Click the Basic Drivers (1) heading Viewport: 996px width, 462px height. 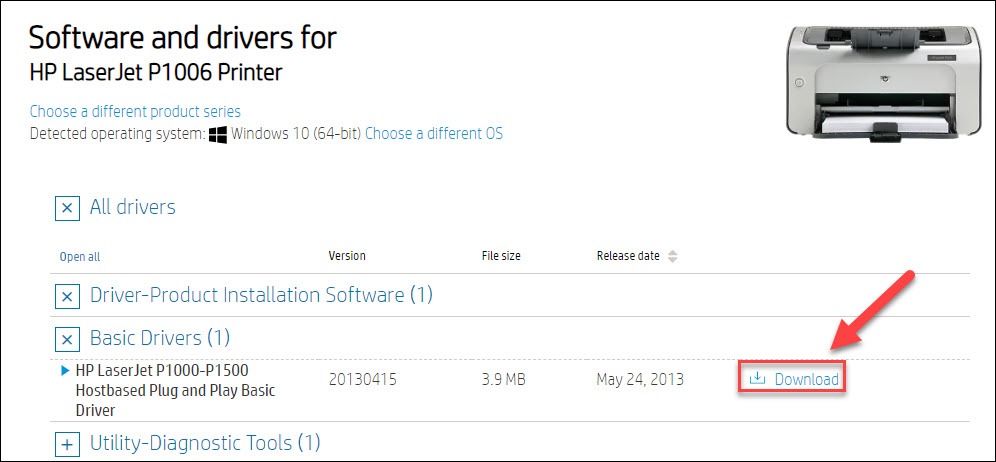point(160,337)
